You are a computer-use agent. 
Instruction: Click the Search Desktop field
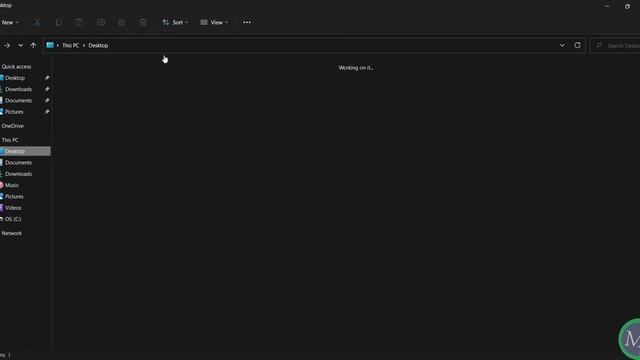click(615, 45)
